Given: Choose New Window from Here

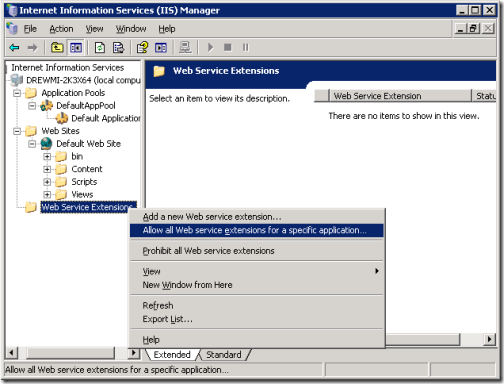Looking at the screenshot, I should pyautogui.click(x=257, y=285).
